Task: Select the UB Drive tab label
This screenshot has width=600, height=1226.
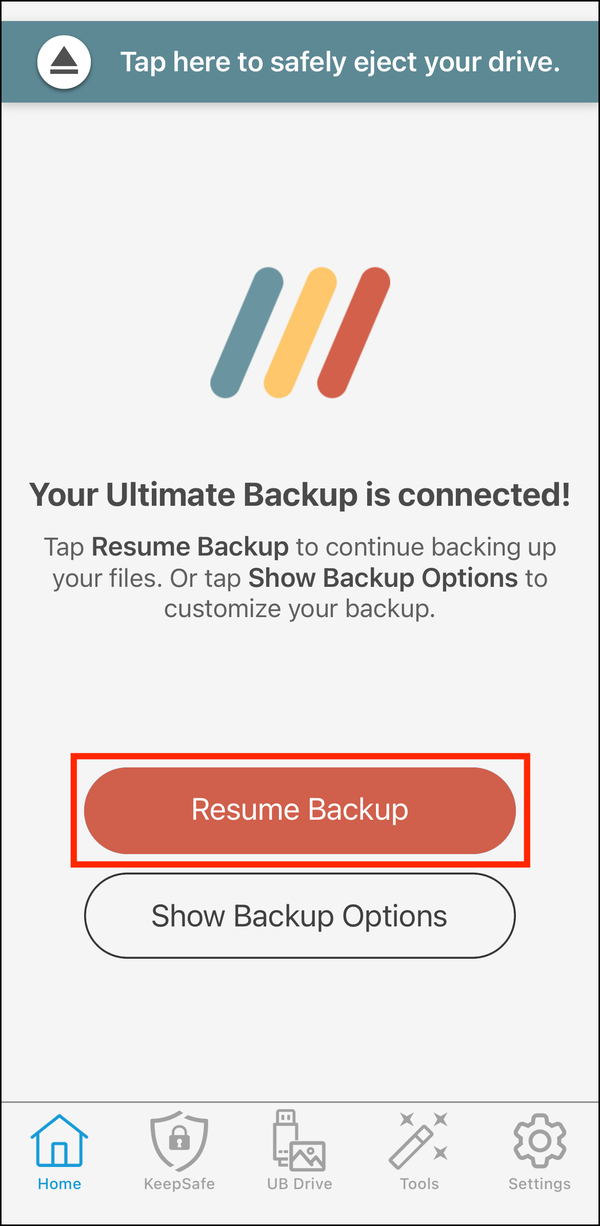Action: tap(299, 1184)
